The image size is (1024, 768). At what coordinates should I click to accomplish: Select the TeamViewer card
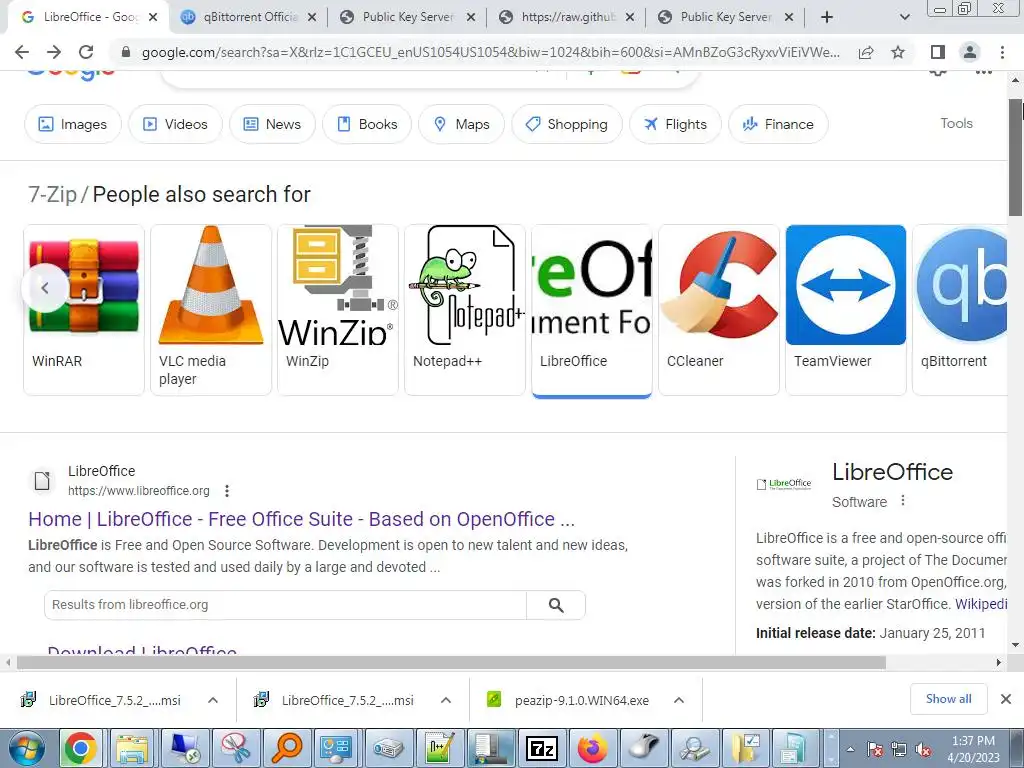(846, 310)
